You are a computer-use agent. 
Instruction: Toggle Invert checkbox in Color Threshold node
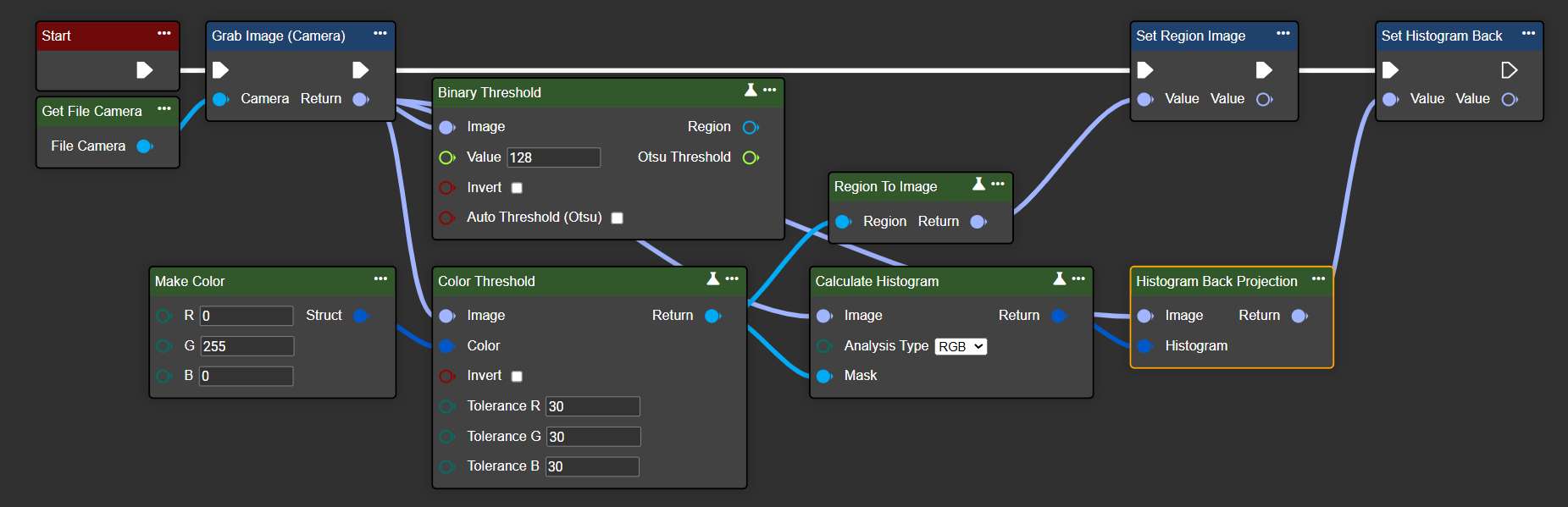517,377
